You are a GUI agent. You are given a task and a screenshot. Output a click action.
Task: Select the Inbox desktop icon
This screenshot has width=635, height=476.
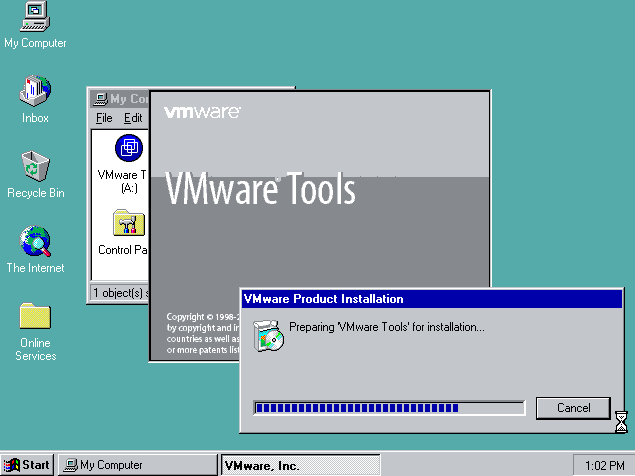click(x=35, y=92)
